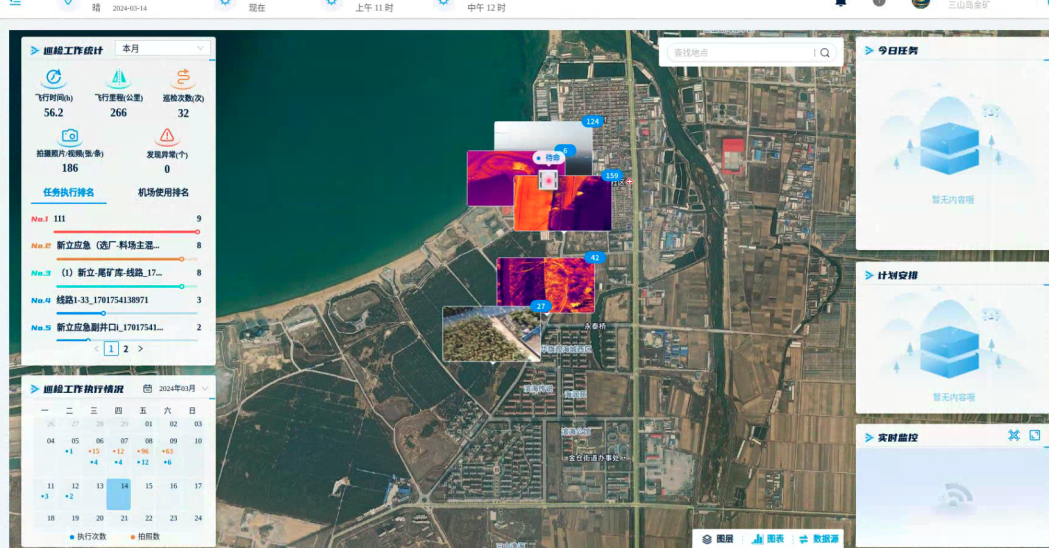Toggle the 图表 charts button

768,539
